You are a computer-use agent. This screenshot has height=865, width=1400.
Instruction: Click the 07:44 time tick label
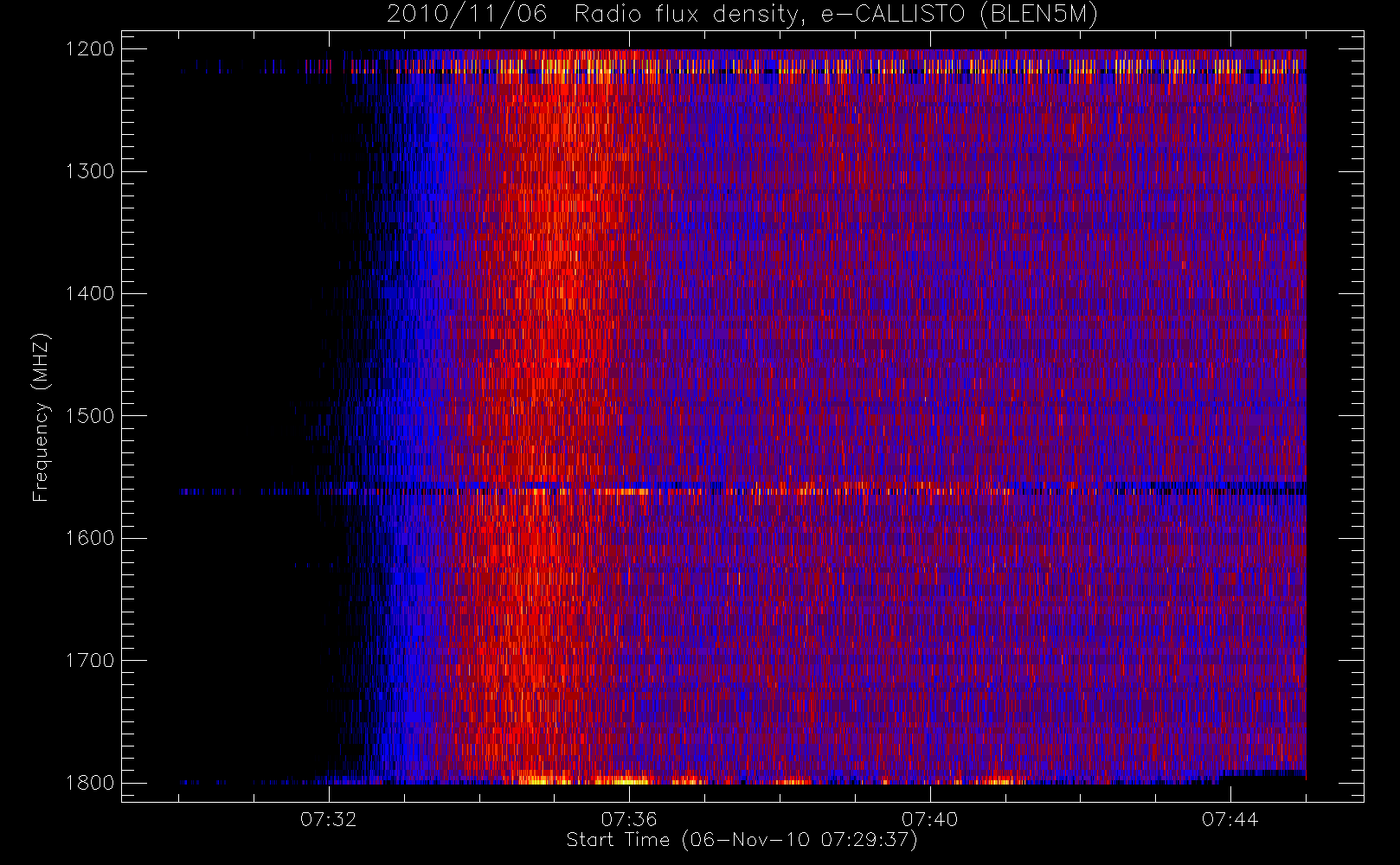pyautogui.click(x=1230, y=819)
